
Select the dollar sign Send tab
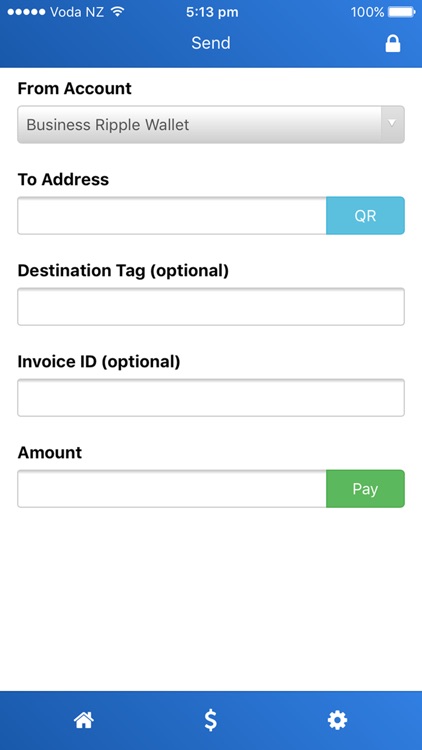[x=211, y=720]
